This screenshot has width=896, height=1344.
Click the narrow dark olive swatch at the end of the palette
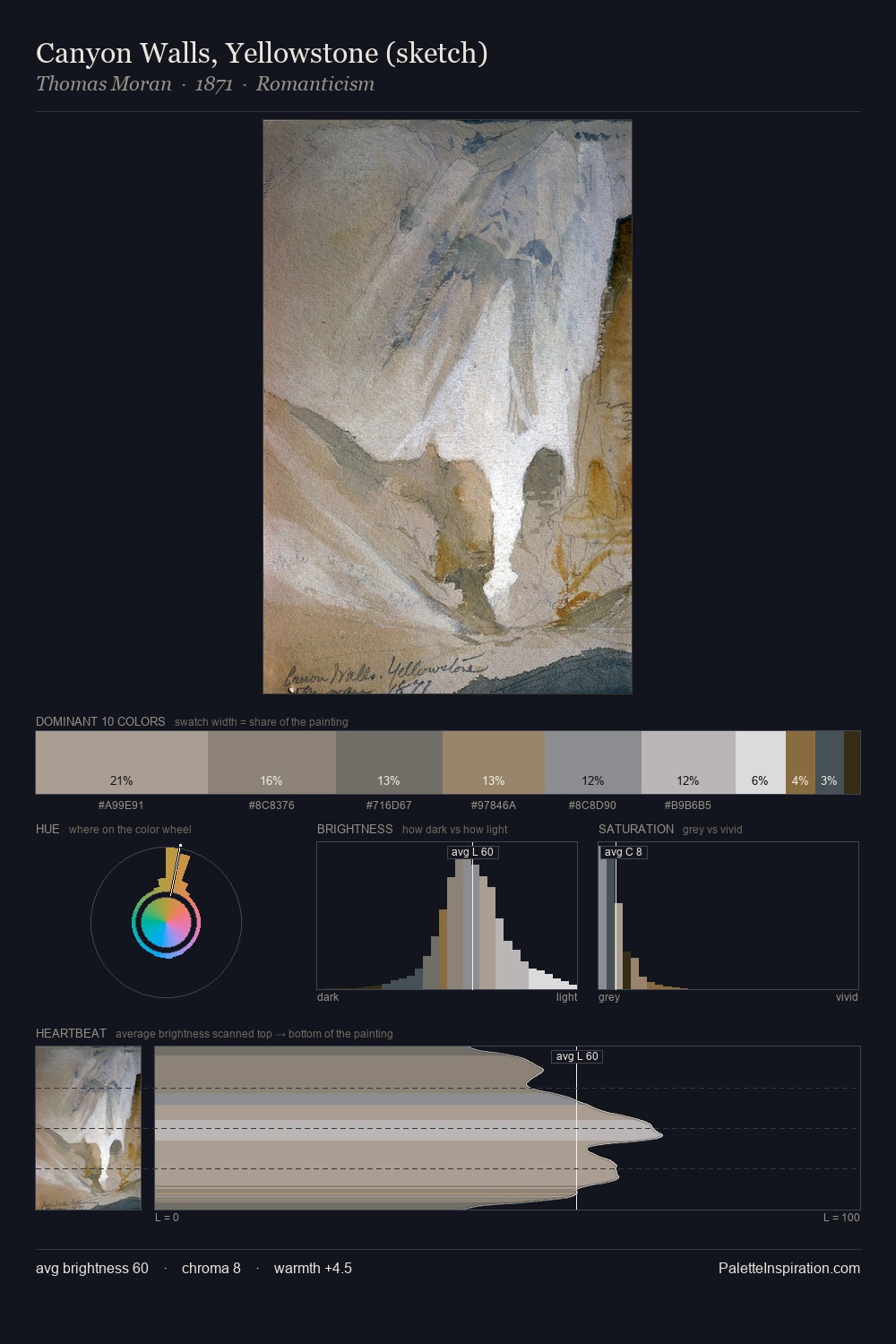click(x=852, y=762)
